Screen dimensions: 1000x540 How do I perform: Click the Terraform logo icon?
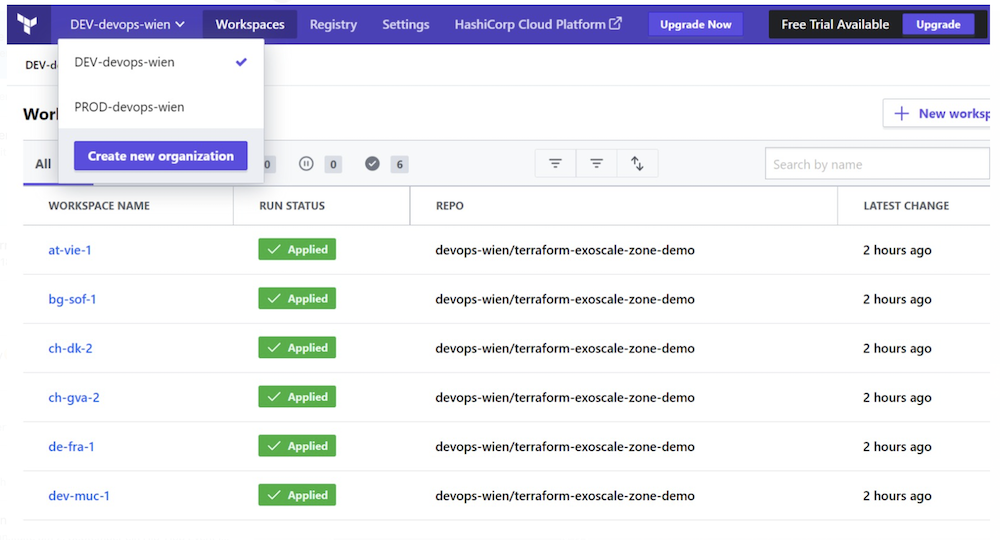pyautogui.click(x=27, y=24)
